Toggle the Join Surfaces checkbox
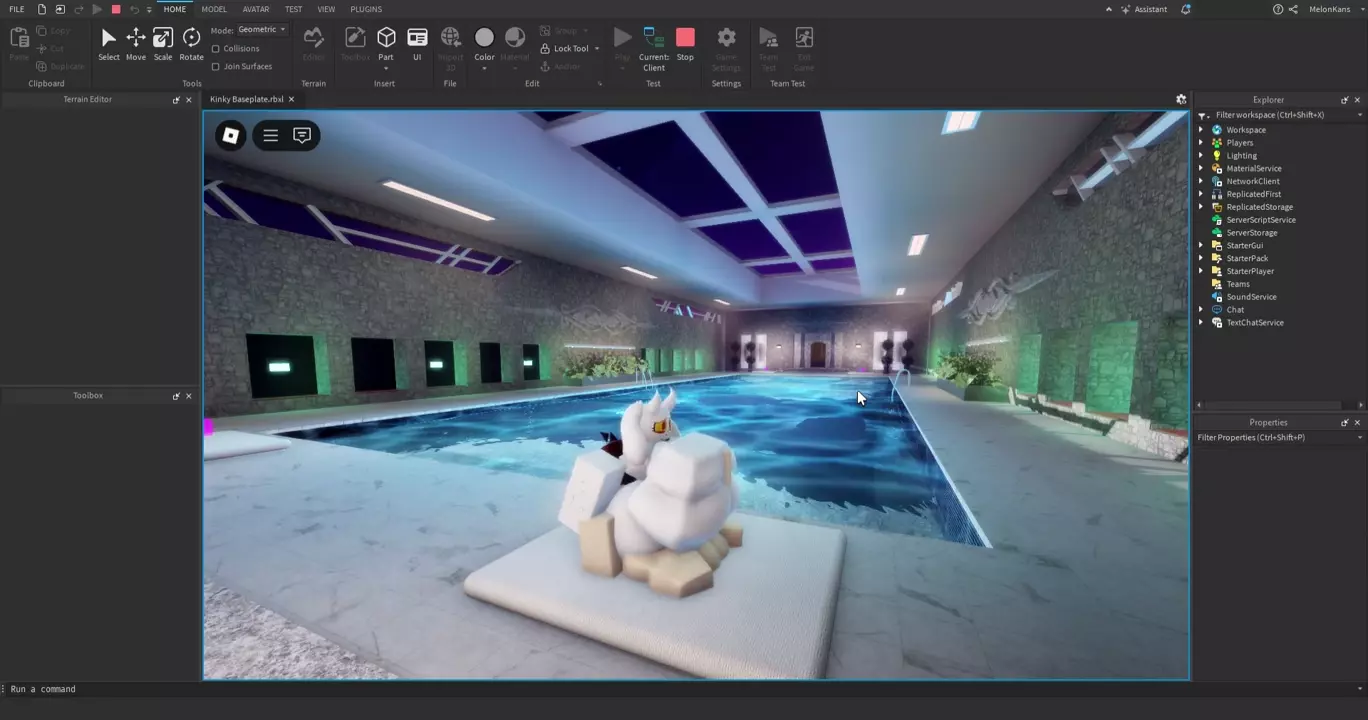This screenshot has height=720, width=1368. pyautogui.click(x=216, y=66)
